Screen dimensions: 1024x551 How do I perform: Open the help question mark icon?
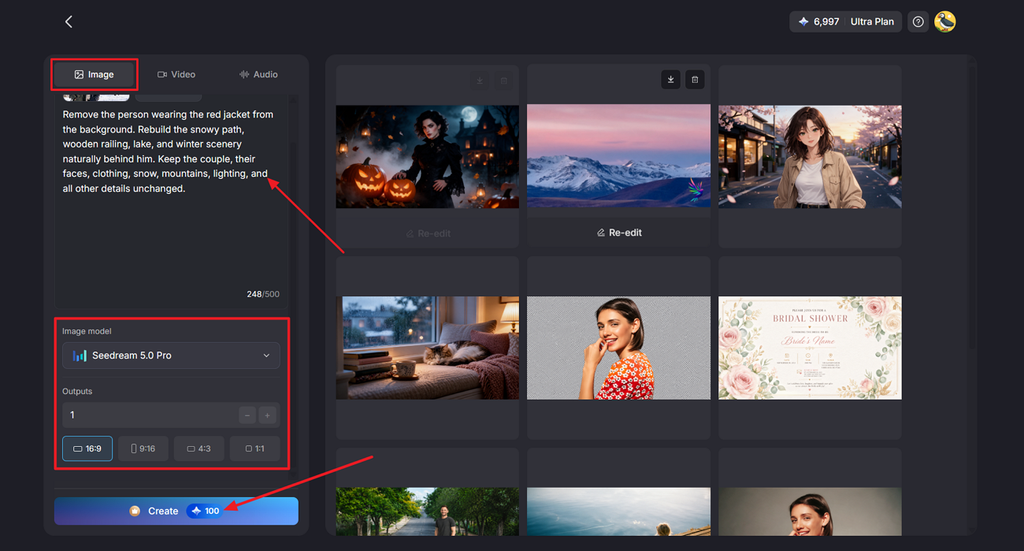click(918, 22)
